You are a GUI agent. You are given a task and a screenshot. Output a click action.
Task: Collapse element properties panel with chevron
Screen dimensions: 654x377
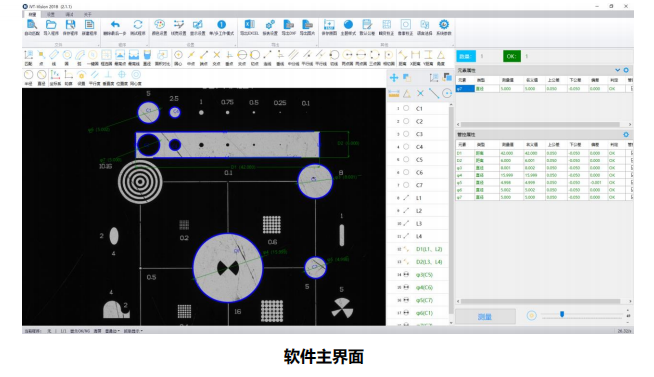(617, 70)
